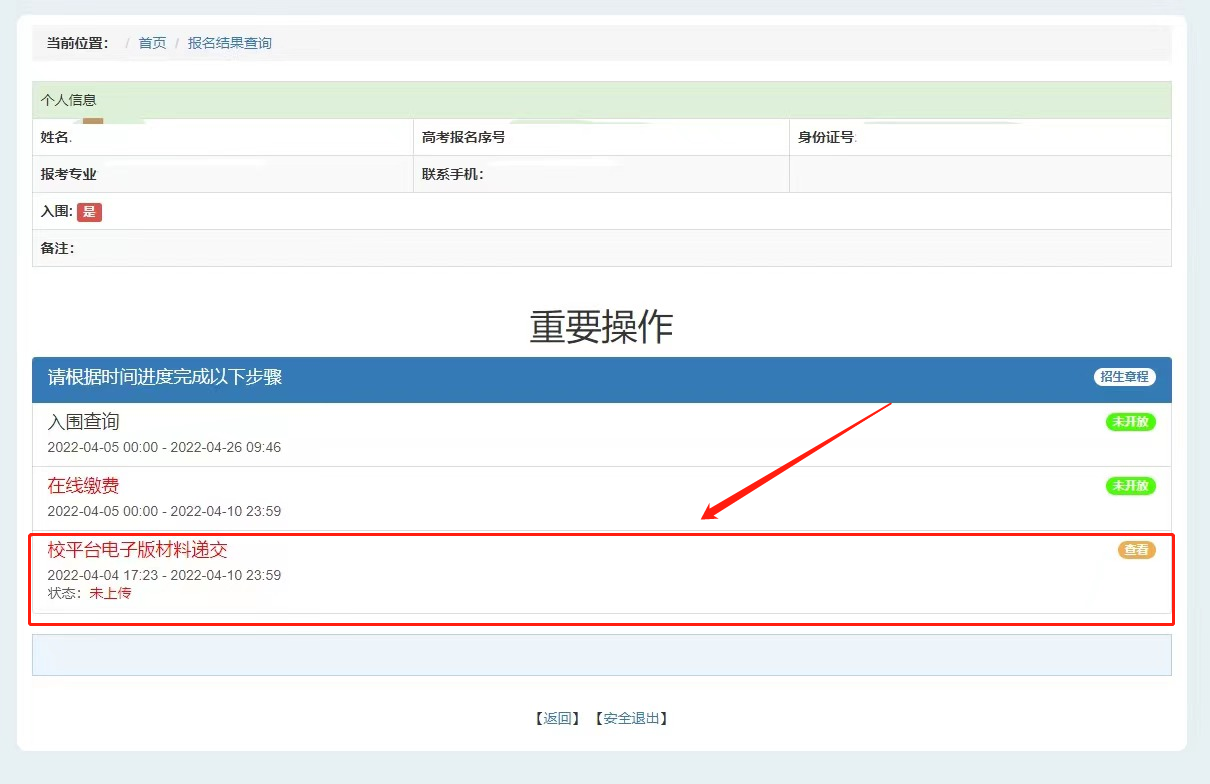Image resolution: width=1210 pixels, height=784 pixels.
Task: Click the 未开放 badge beside 入围查询
Action: click(1130, 422)
